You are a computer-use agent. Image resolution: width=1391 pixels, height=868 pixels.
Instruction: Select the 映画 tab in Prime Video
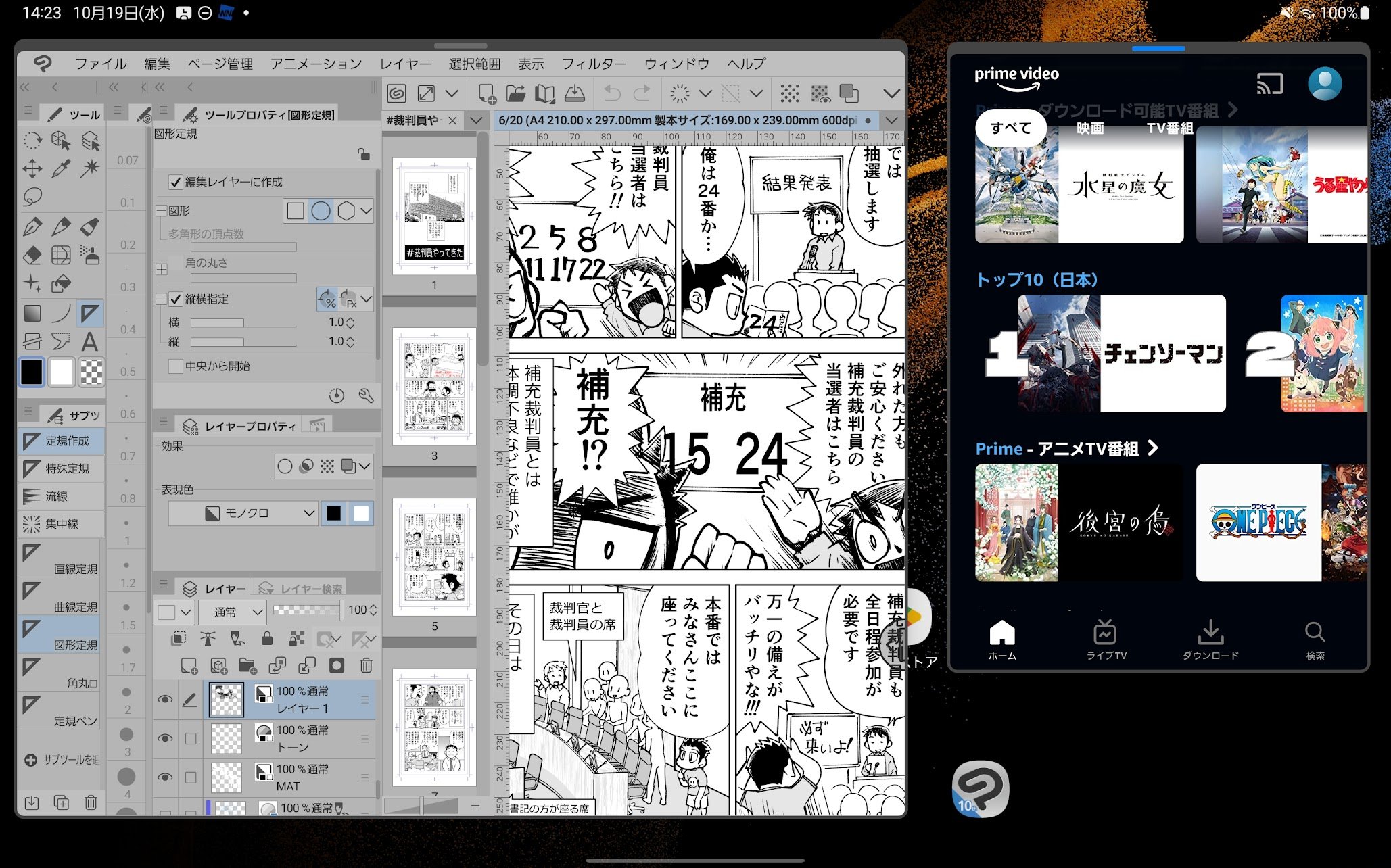pyautogui.click(x=1090, y=128)
